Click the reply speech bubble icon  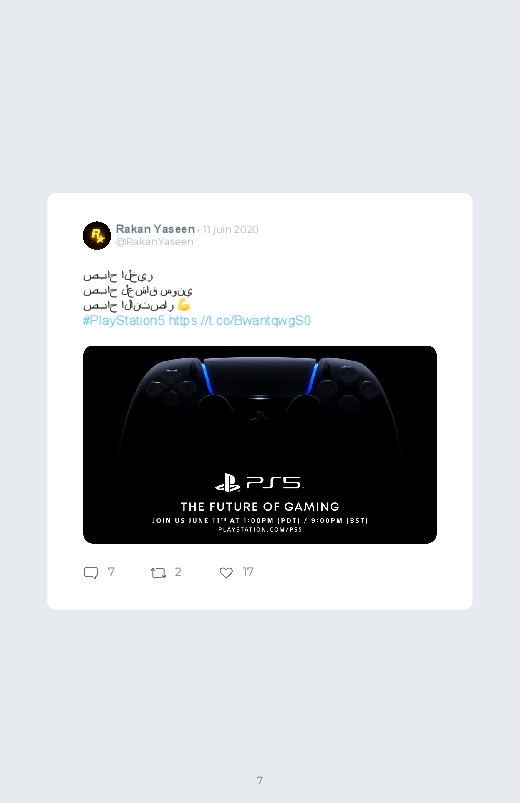coord(91,573)
